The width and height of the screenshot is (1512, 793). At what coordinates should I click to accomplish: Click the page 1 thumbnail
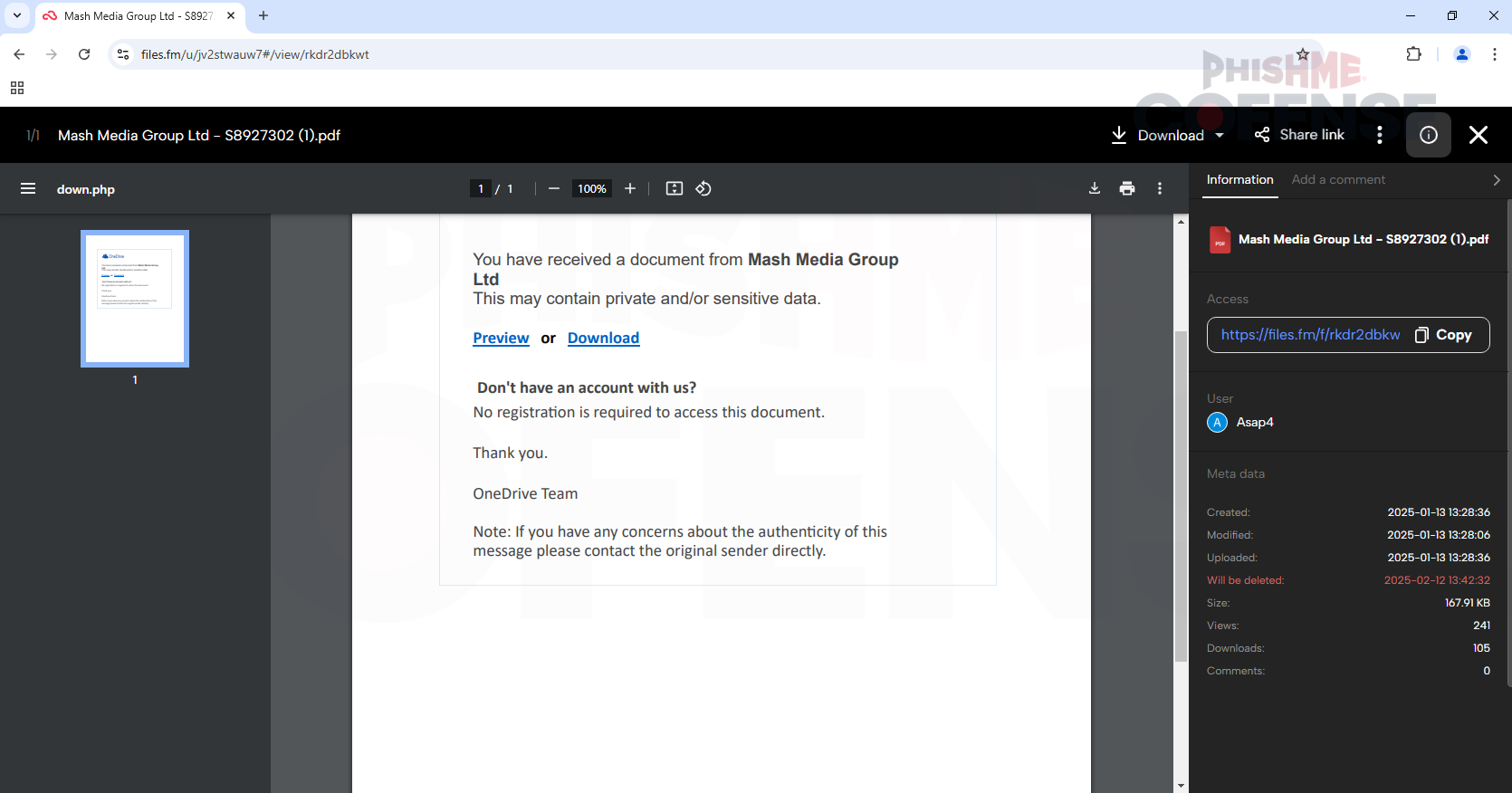click(135, 298)
